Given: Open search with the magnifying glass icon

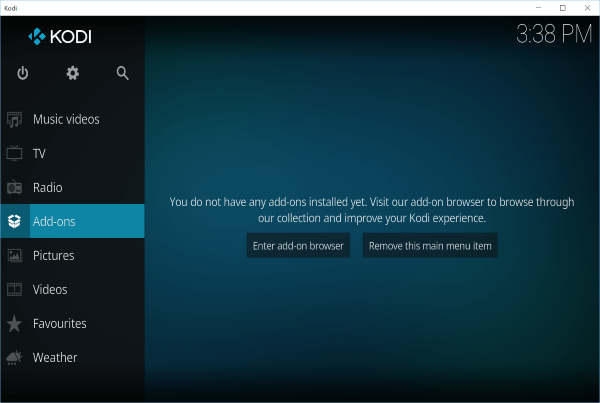Looking at the screenshot, I should tap(122, 73).
